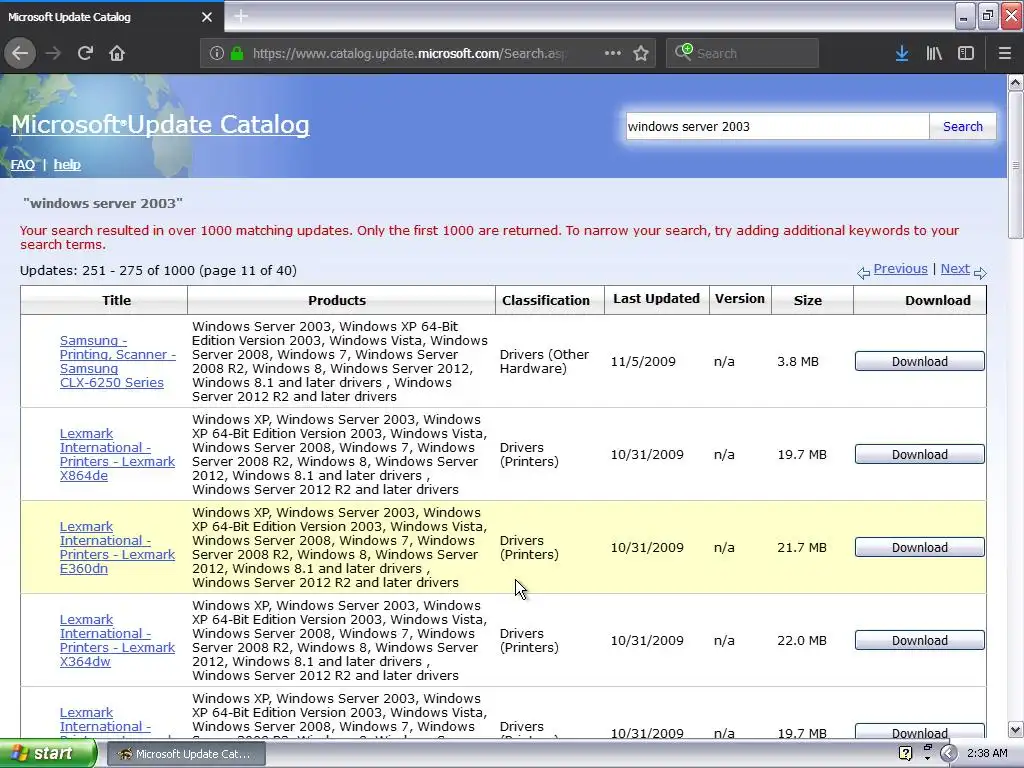Click 'Drivers (Other Hardware)' classification cell

[x=544, y=361]
